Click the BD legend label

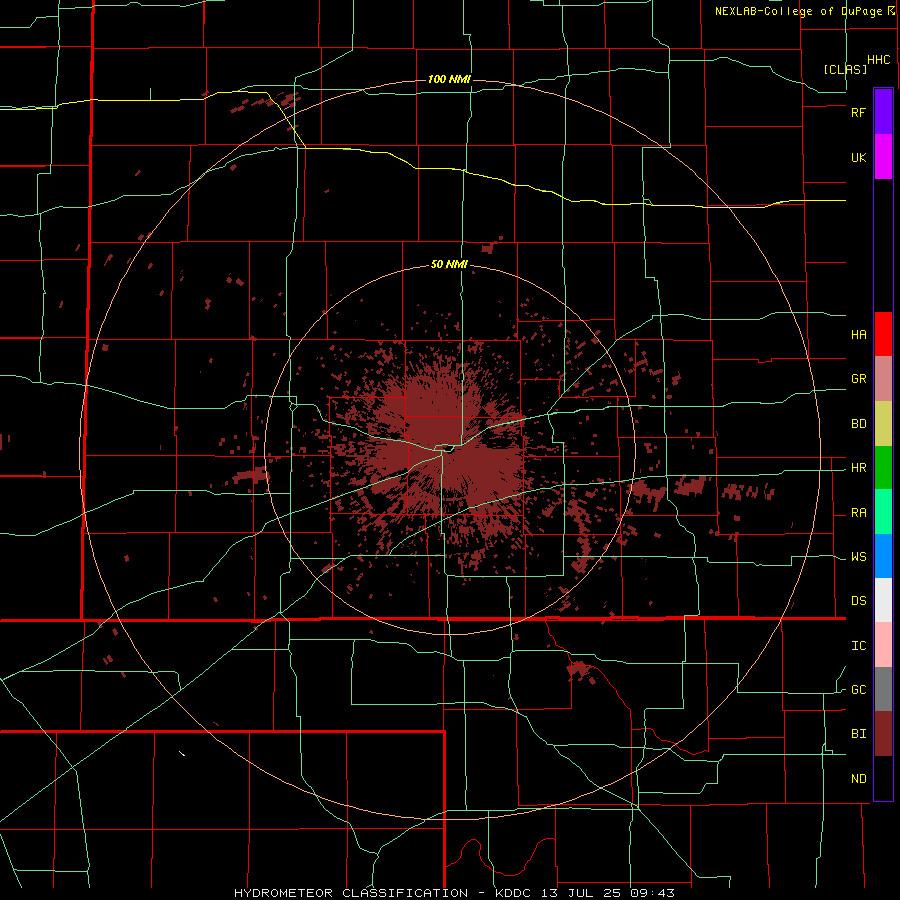click(x=858, y=424)
